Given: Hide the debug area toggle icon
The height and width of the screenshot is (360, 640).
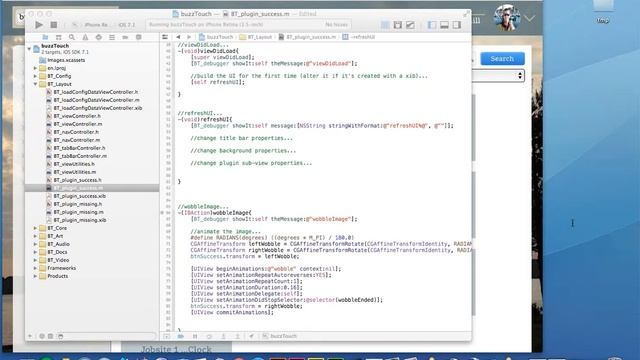Looking at the screenshot, I should coord(167,336).
